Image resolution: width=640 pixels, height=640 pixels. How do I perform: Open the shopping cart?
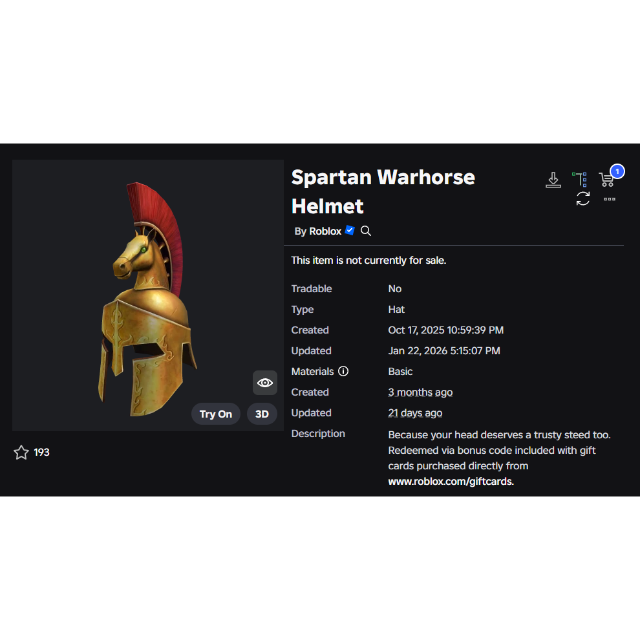click(x=607, y=180)
